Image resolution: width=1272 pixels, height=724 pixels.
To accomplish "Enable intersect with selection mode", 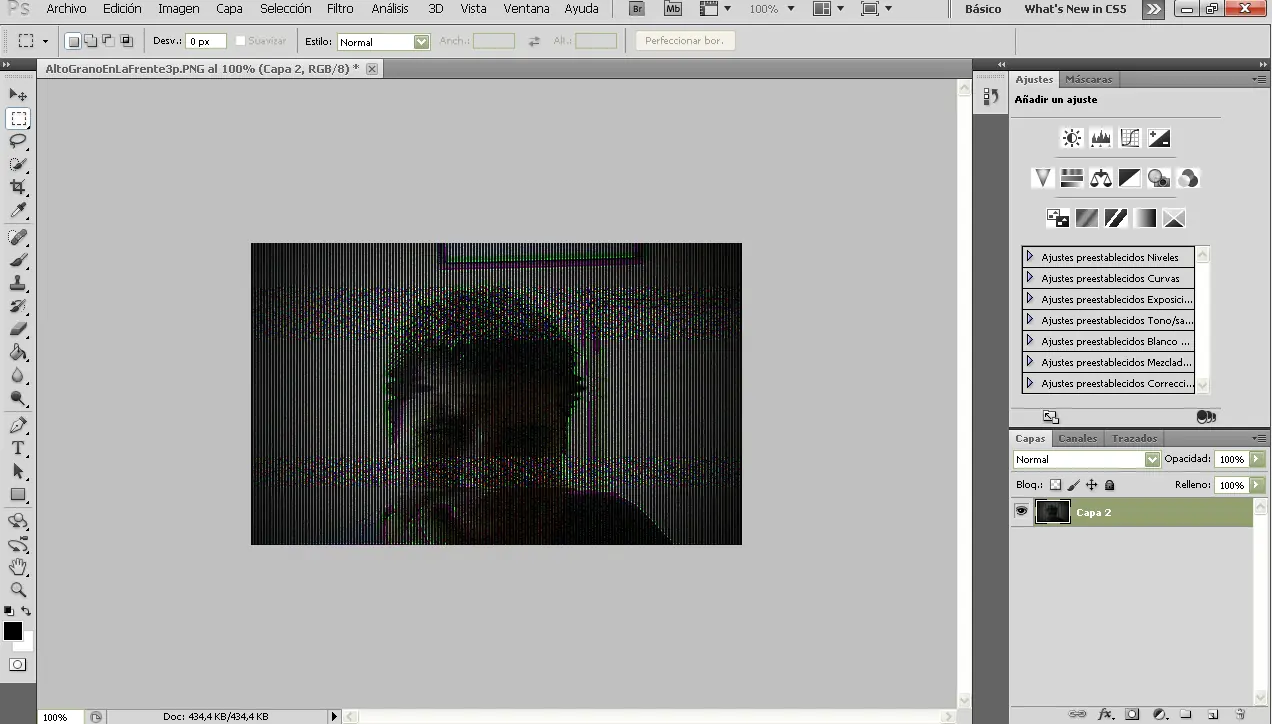I will coord(126,41).
